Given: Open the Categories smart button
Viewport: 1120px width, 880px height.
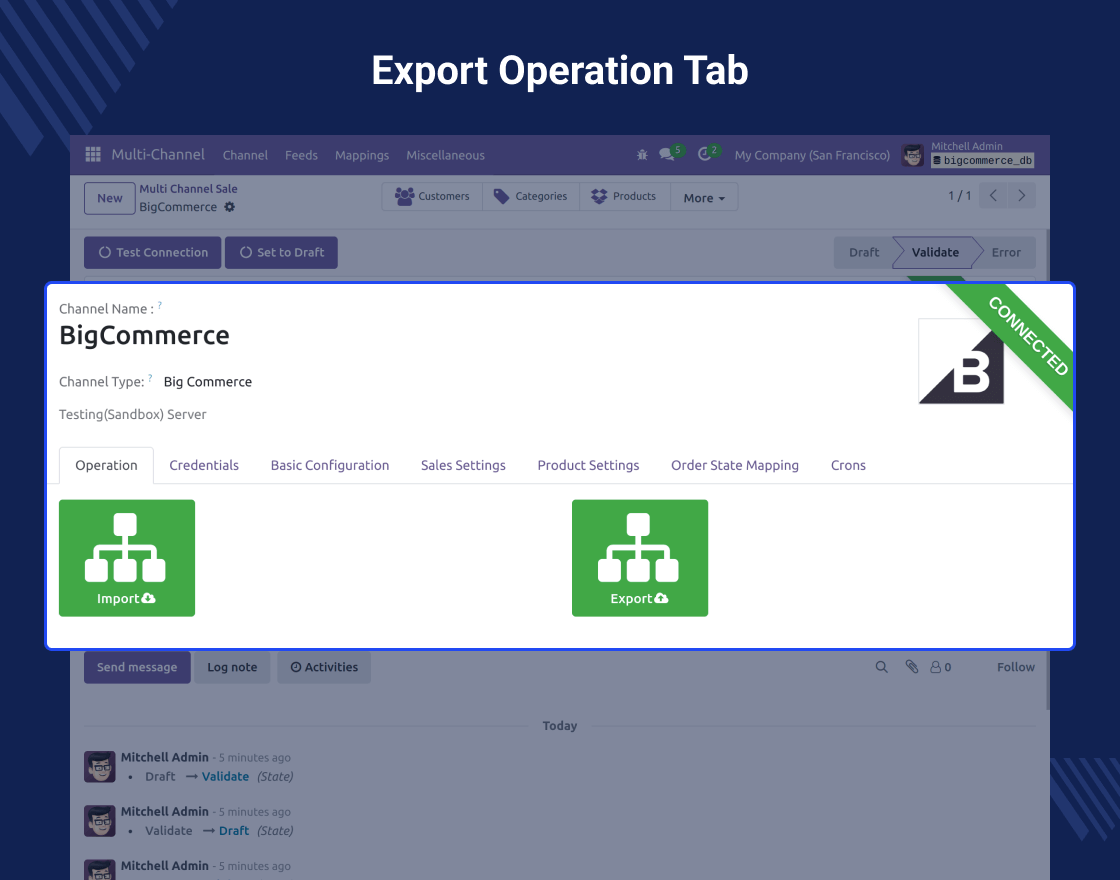Looking at the screenshot, I should pyautogui.click(x=531, y=196).
